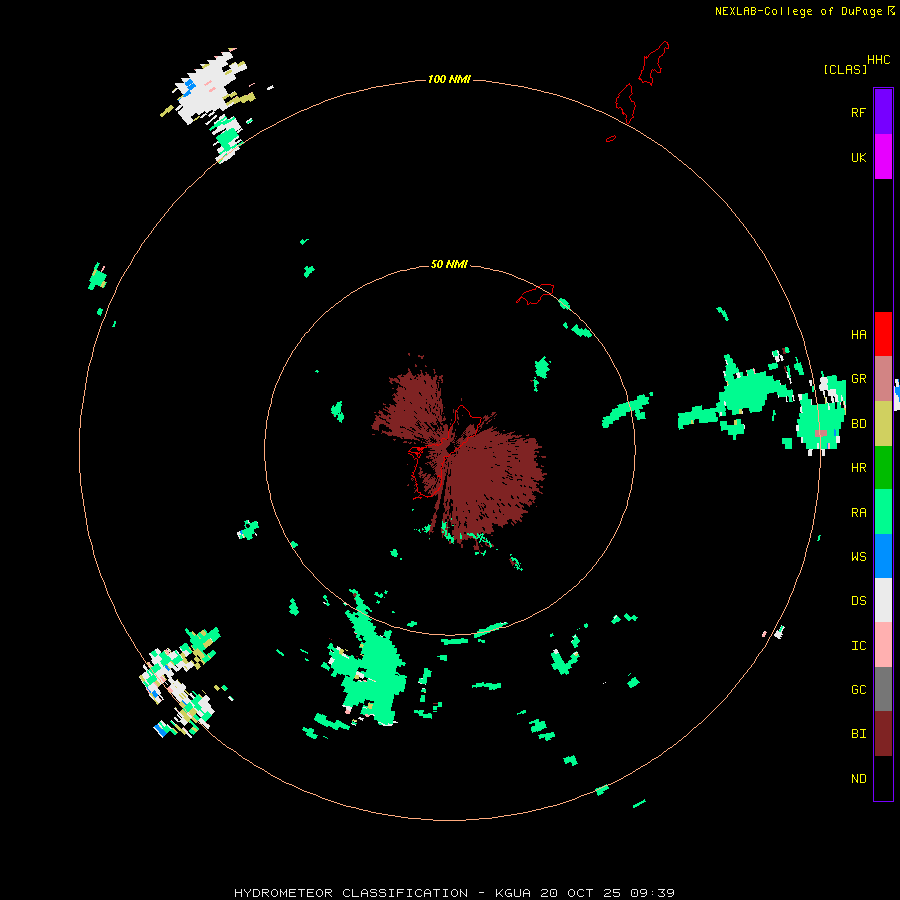Viewport: 900px width, 900px height.
Task: Click the GC gray legend swatch
Action: pyautogui.click(x=883, y=689)
